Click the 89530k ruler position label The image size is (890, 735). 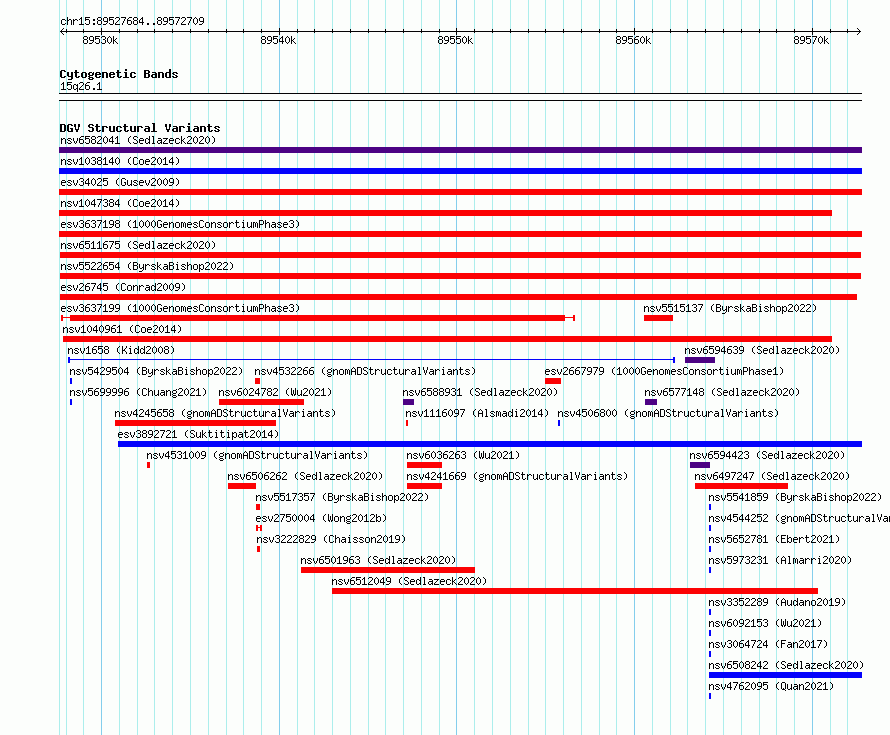tap(100, 40)
